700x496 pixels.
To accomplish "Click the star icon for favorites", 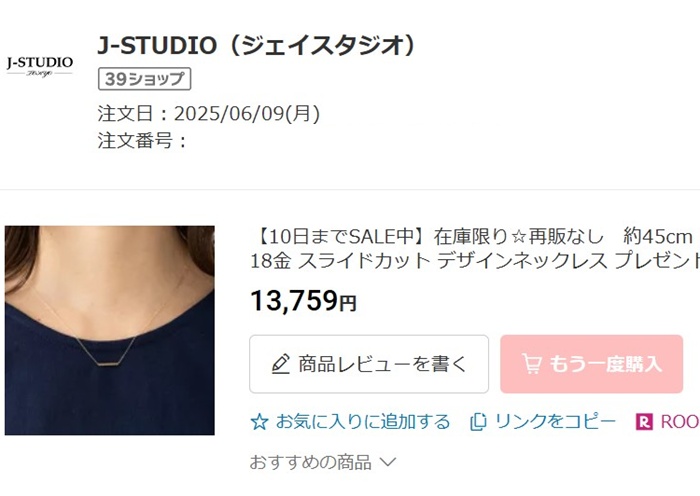I will (x=259, y=422).
